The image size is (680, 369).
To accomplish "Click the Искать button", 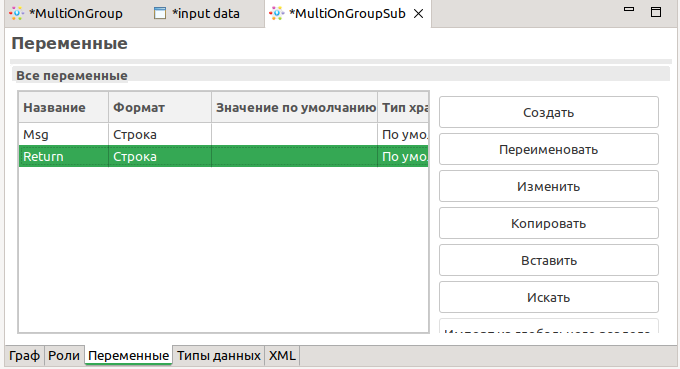I will tap(549, 297).
